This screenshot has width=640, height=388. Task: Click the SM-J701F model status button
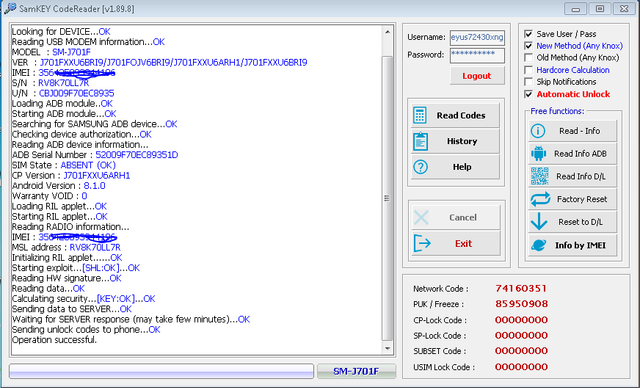pyautogui.click(x=356, y=371)
